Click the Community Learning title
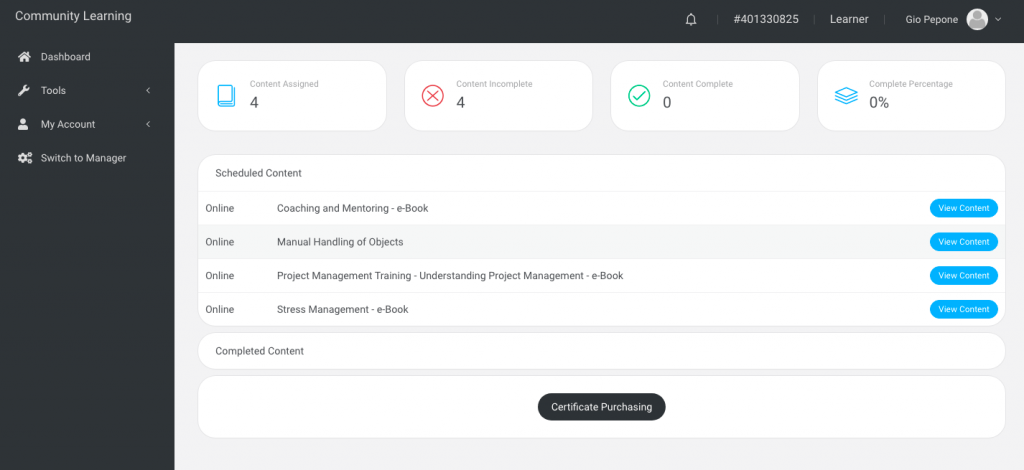 tap(73, 17)
